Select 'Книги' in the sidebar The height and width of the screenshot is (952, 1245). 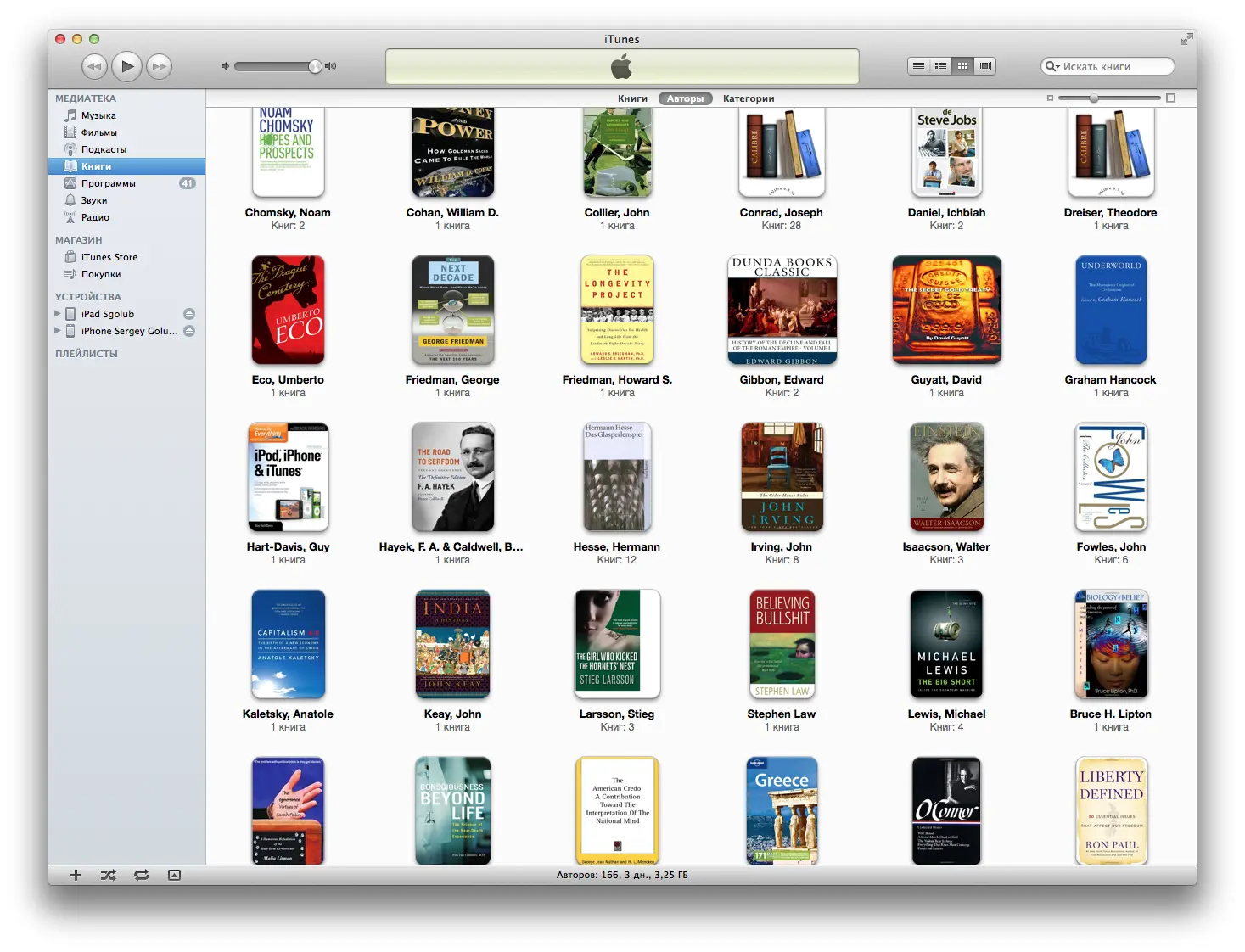(126, 166)
